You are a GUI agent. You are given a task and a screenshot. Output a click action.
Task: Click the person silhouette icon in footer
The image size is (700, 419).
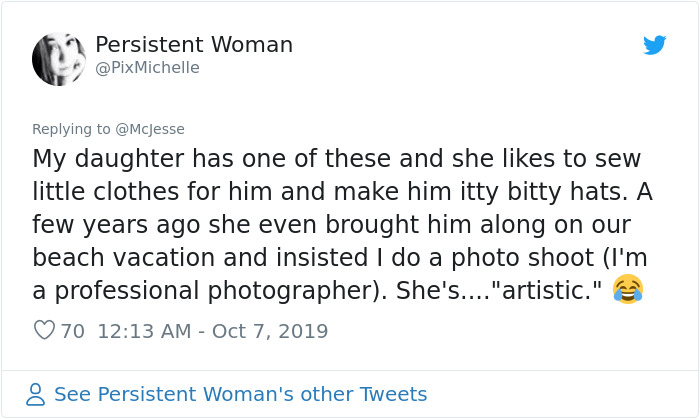pos(36,394)
